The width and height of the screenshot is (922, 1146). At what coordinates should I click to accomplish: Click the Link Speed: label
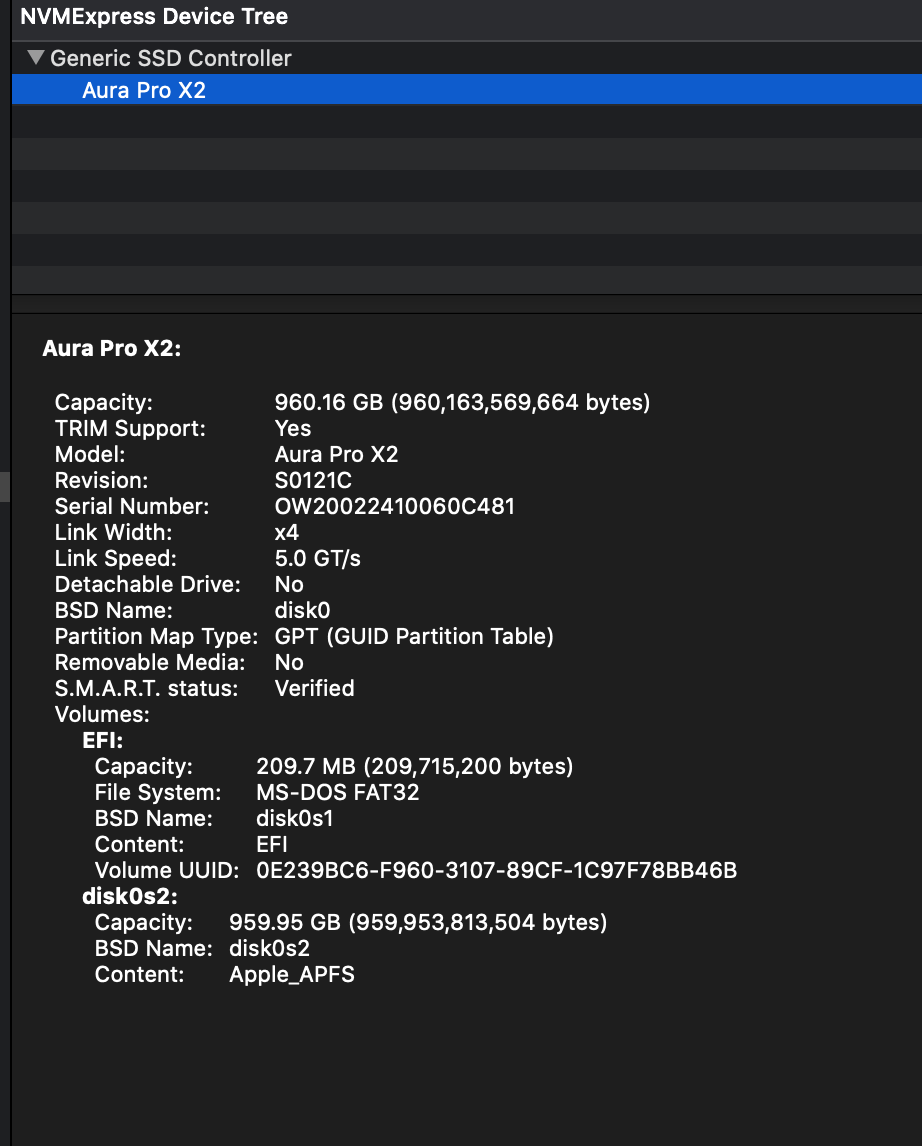116,558
